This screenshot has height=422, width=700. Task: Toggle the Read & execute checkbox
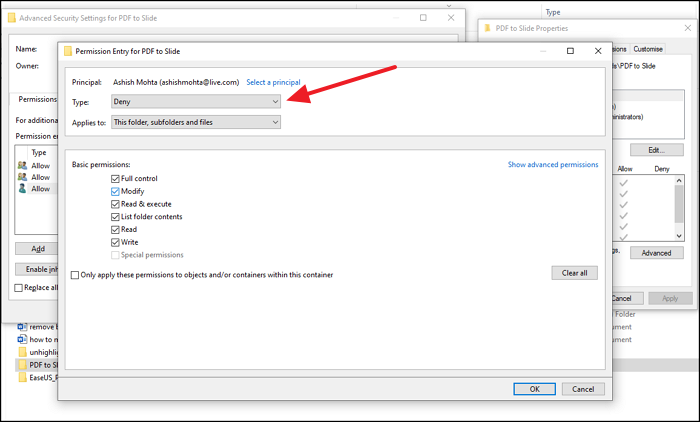[x=115, y=204]
